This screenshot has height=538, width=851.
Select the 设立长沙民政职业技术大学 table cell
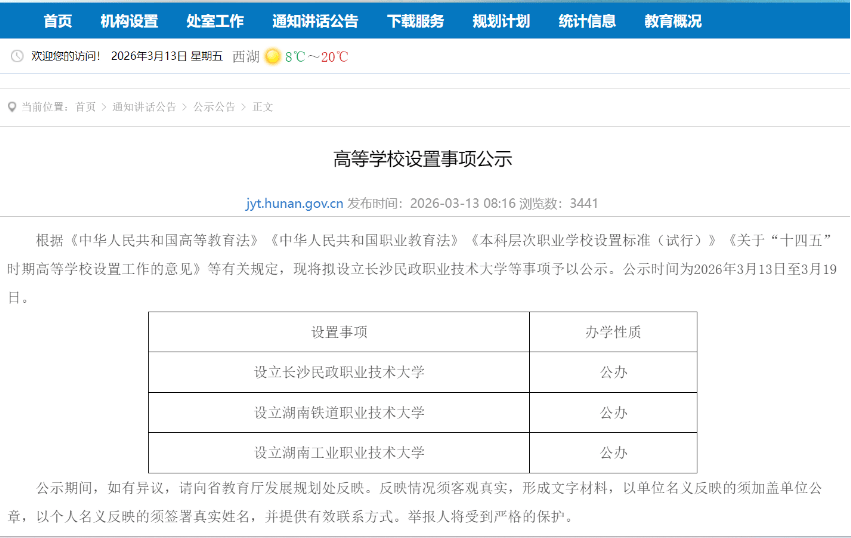pyautogui.click(x=339, y=372)
